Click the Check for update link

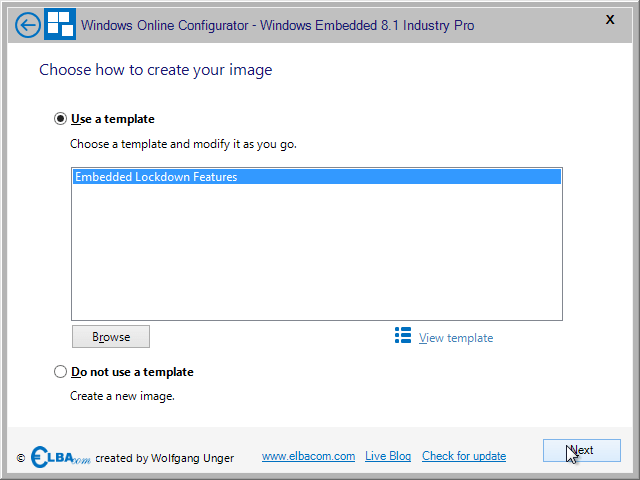(x=464, y=456)
